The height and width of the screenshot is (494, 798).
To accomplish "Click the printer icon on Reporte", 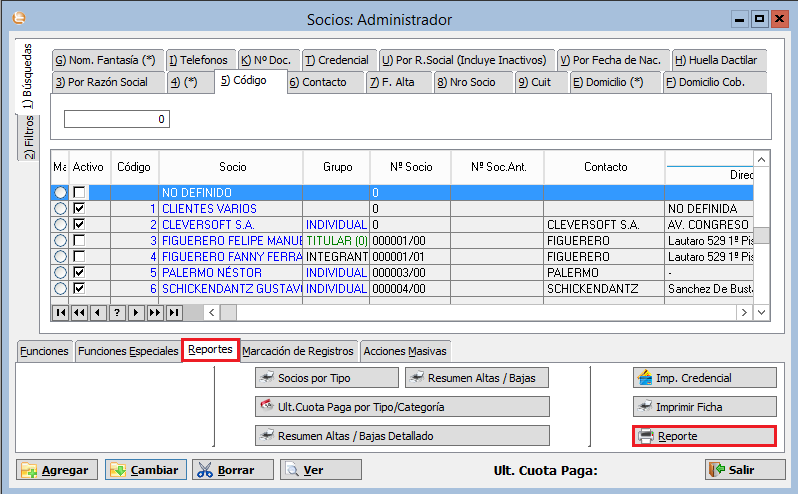I will (646, 436).
